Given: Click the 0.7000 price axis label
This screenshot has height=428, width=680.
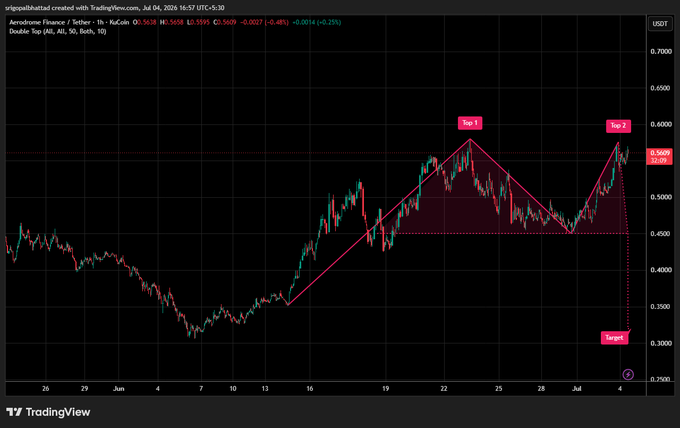Looking at the screenshot, I should (x=661, y=52).
